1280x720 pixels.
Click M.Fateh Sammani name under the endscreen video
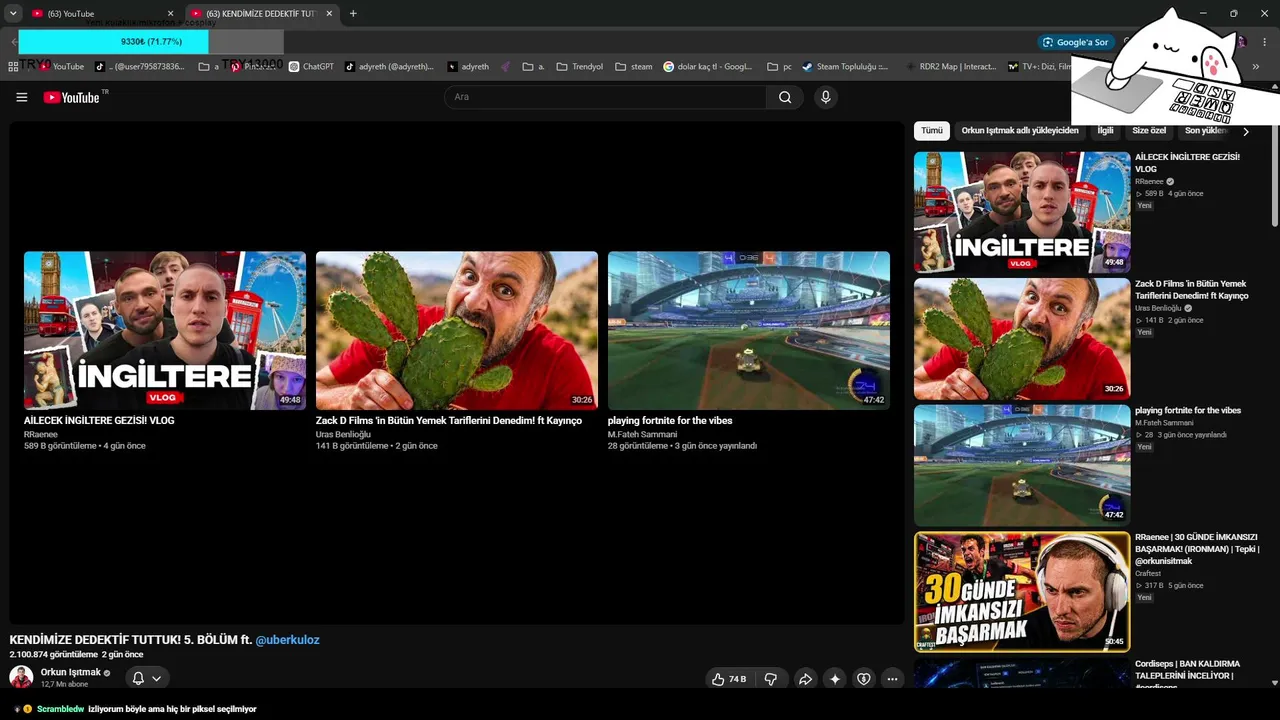[x=642, y=435]
